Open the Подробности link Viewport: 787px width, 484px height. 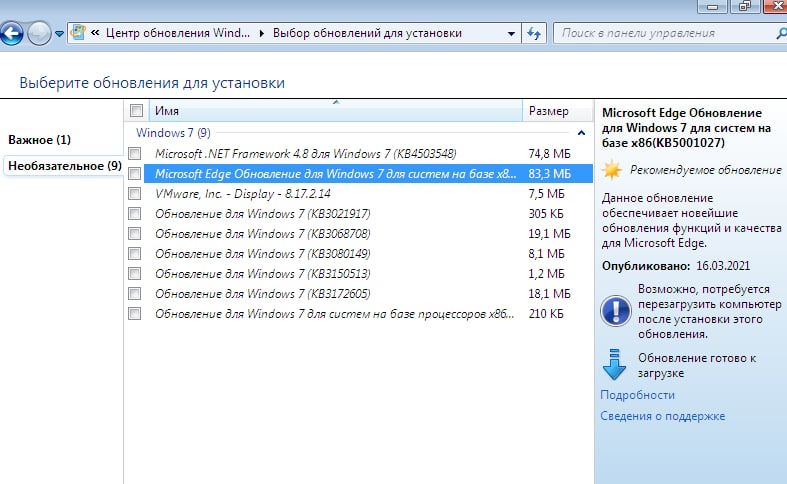tap(637, 395)
